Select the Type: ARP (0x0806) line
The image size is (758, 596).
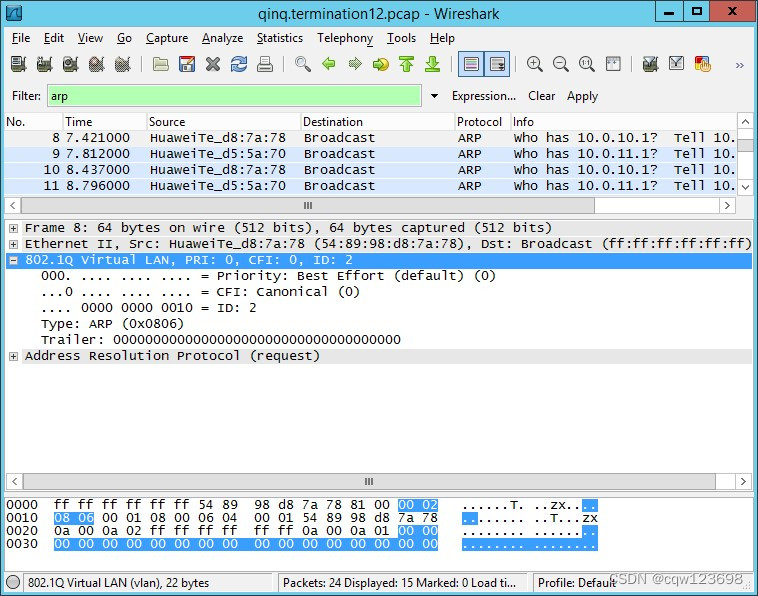112,324
